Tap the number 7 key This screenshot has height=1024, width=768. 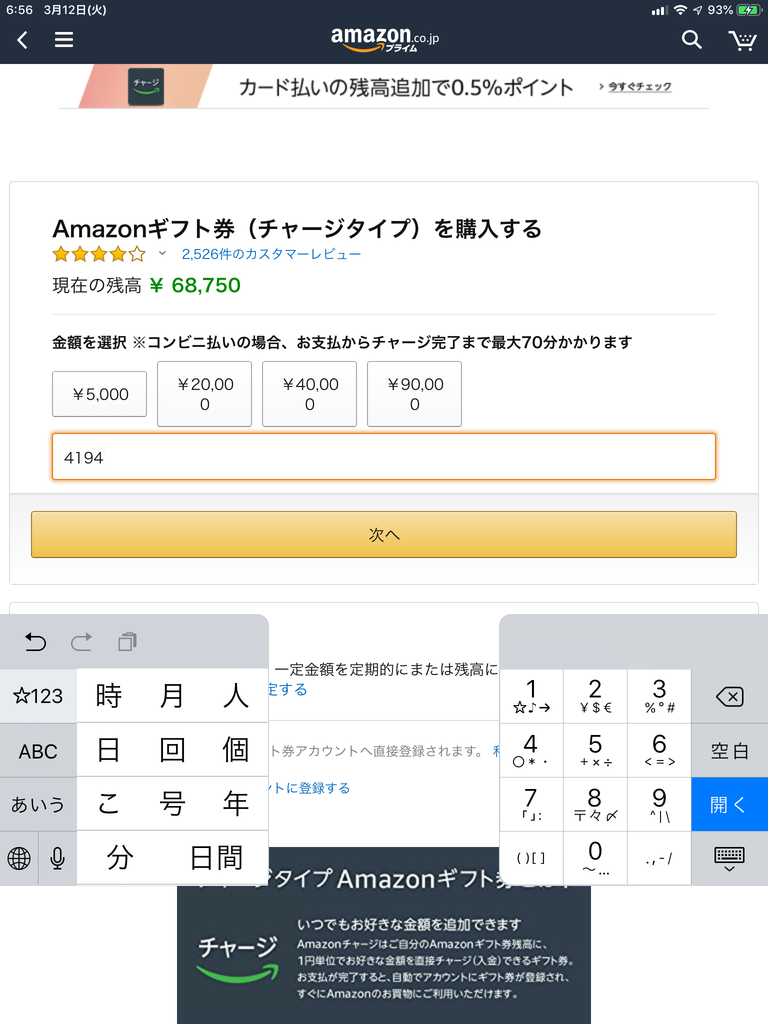click(531, 805)
